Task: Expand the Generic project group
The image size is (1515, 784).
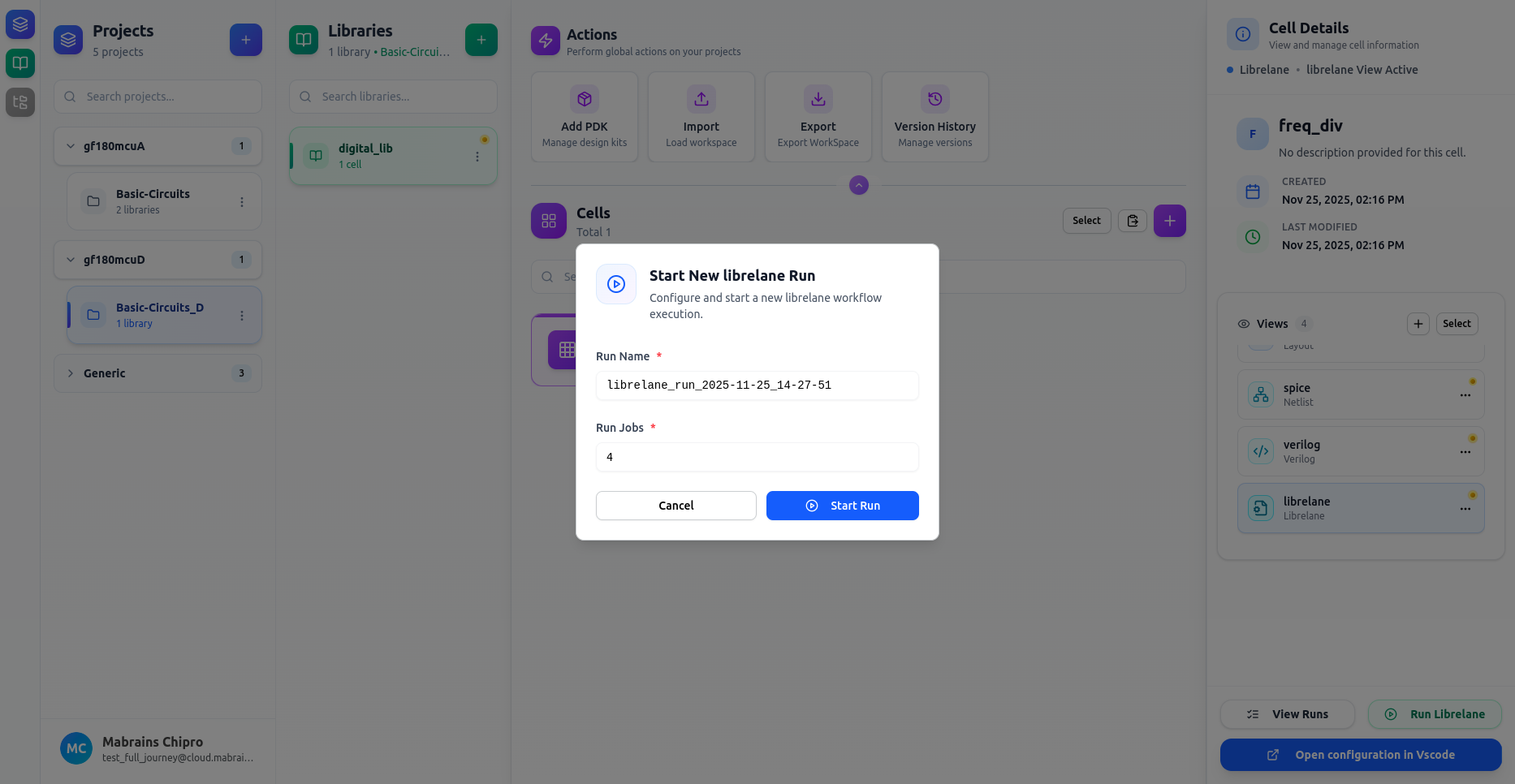Action: tap(71, 373)
